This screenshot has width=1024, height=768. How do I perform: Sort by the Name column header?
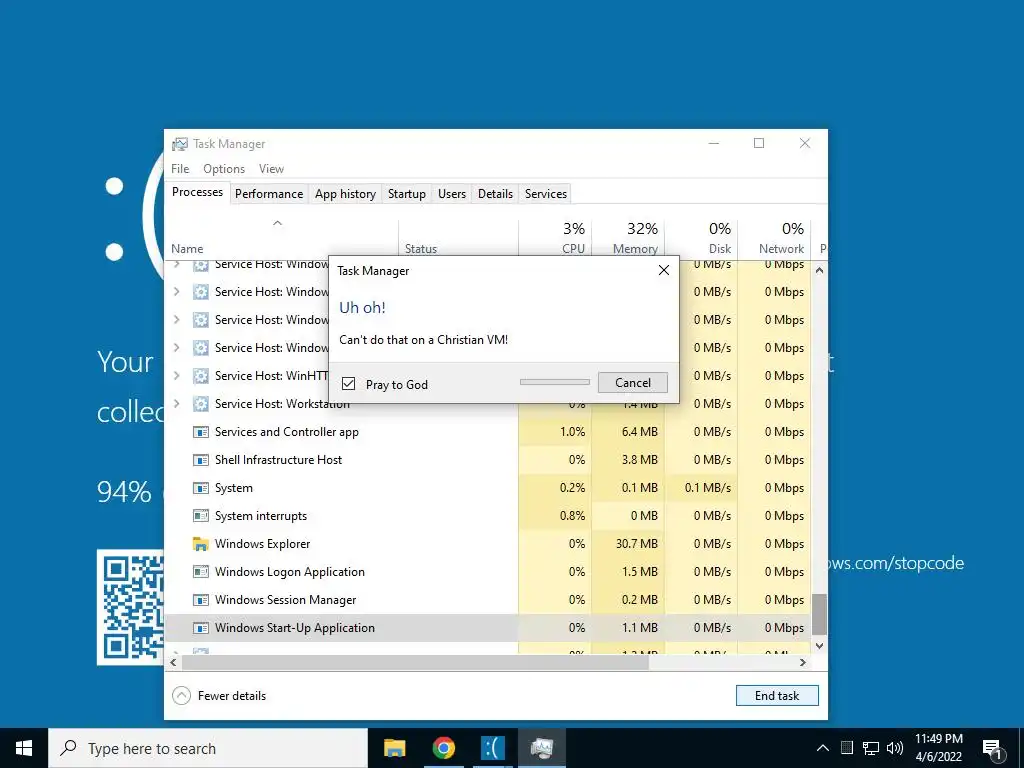tap(281, 238)
